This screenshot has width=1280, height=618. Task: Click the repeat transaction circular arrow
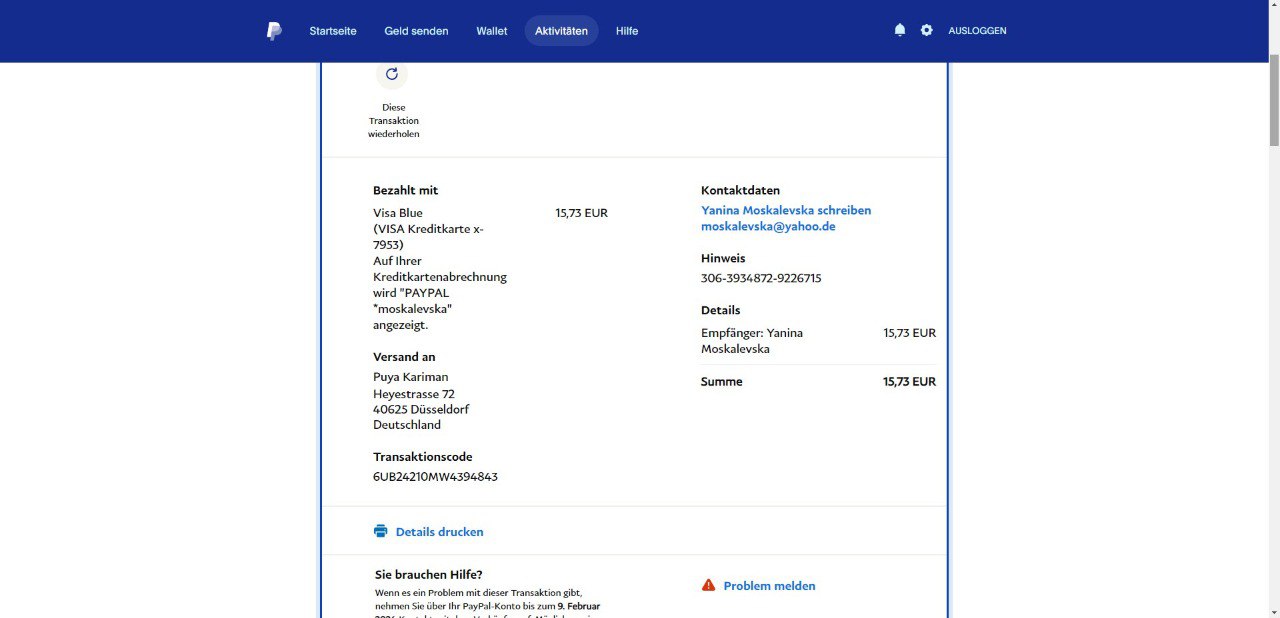(392, 74)
